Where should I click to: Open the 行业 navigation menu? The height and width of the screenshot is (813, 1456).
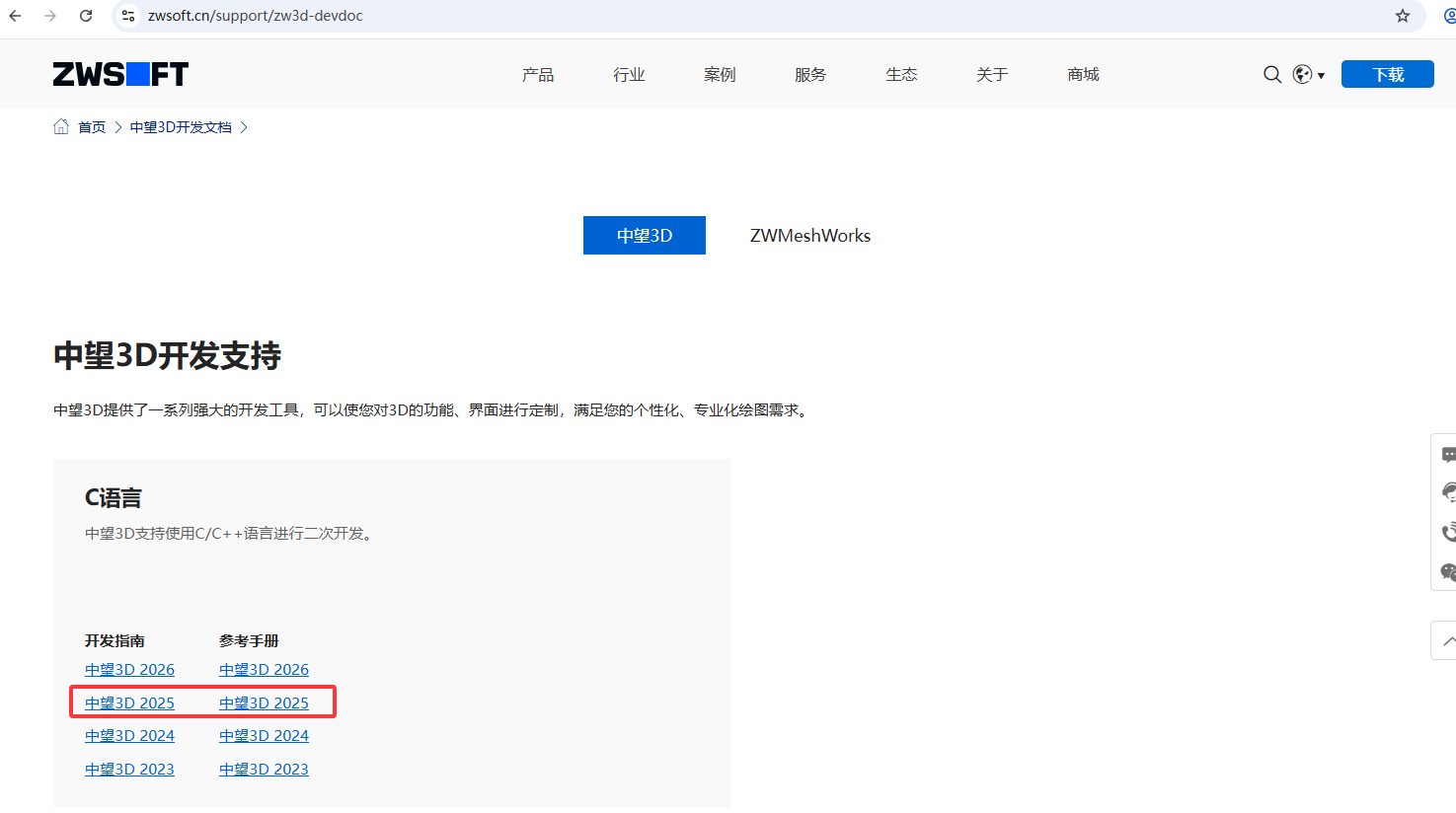(x=629, y=75)
